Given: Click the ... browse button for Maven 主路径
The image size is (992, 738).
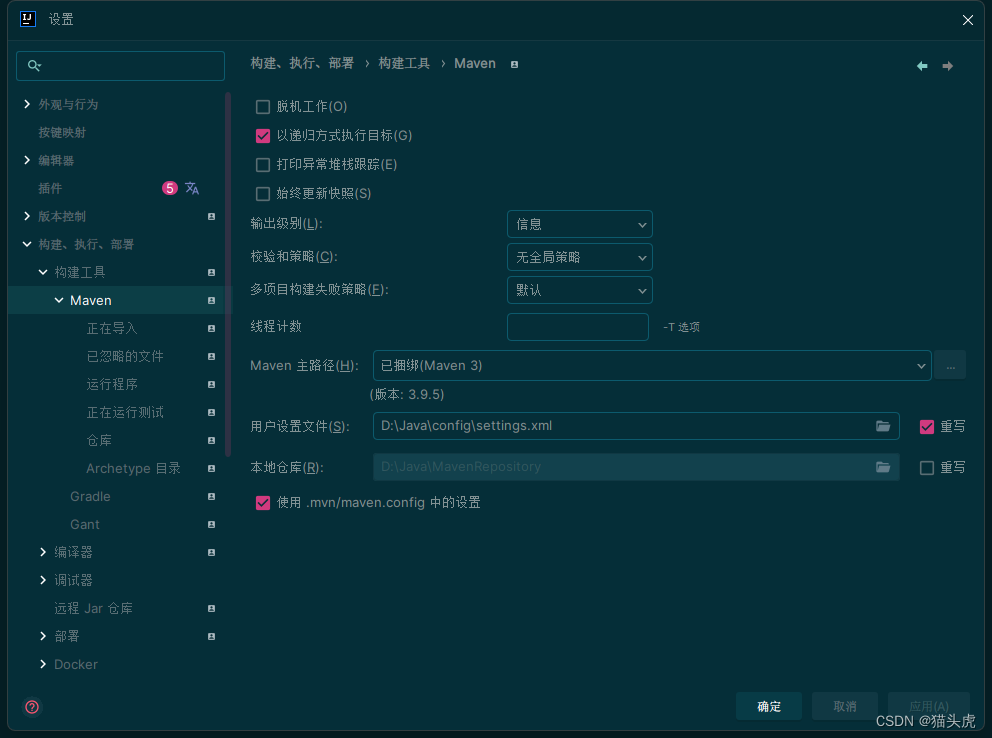Looking at the screenshot, I should click(950, 366).
